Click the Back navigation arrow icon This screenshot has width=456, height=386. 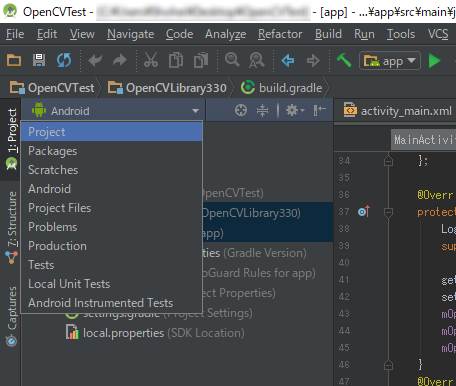pyautogui.click(x=288, y=61)
